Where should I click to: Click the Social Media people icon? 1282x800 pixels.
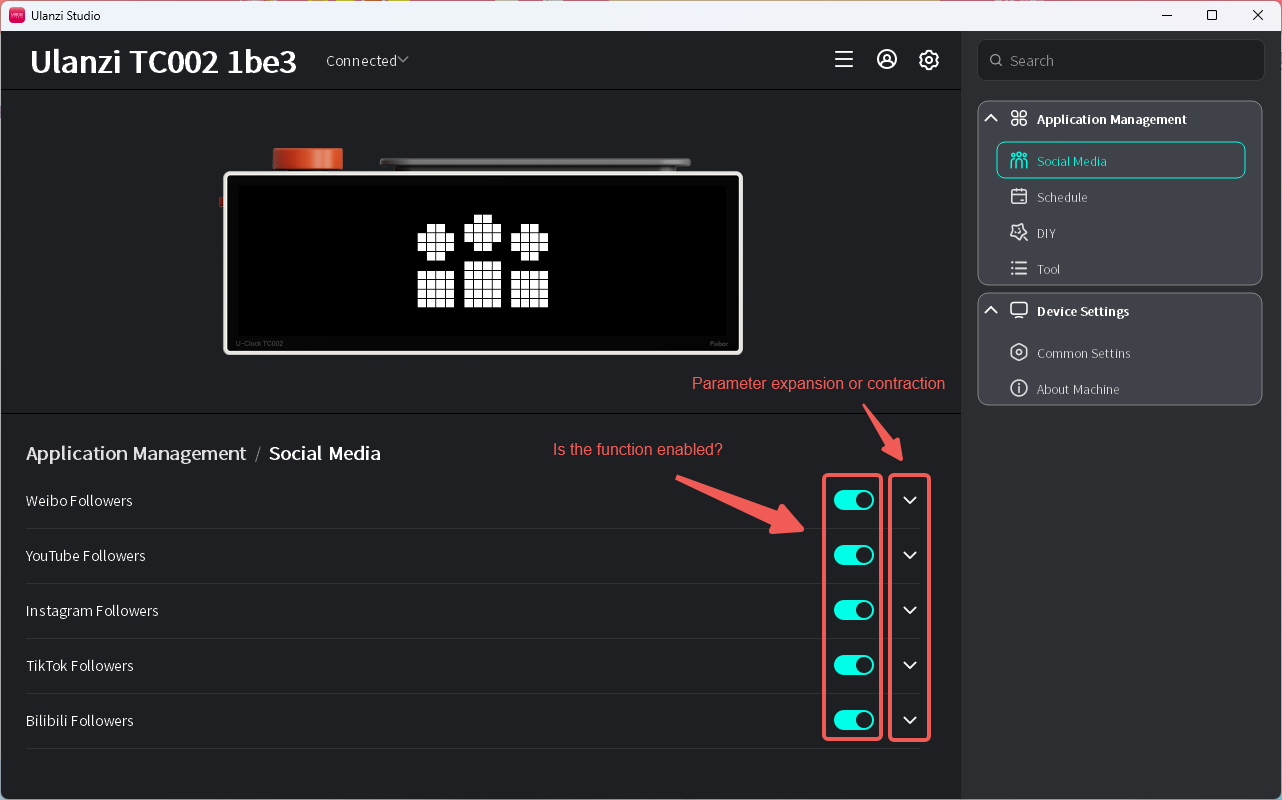pos(1019,161)
